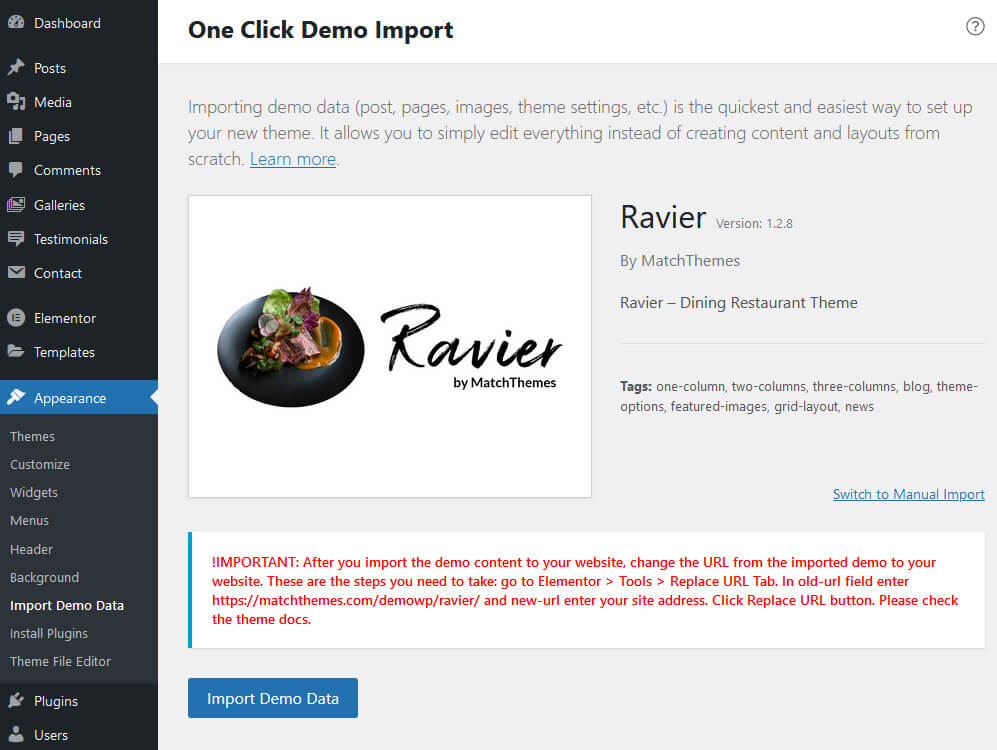This screenshot has height=750, width=997.
Task: Click the Dashboard gauge icon
Action: click(x=16, y=23)
